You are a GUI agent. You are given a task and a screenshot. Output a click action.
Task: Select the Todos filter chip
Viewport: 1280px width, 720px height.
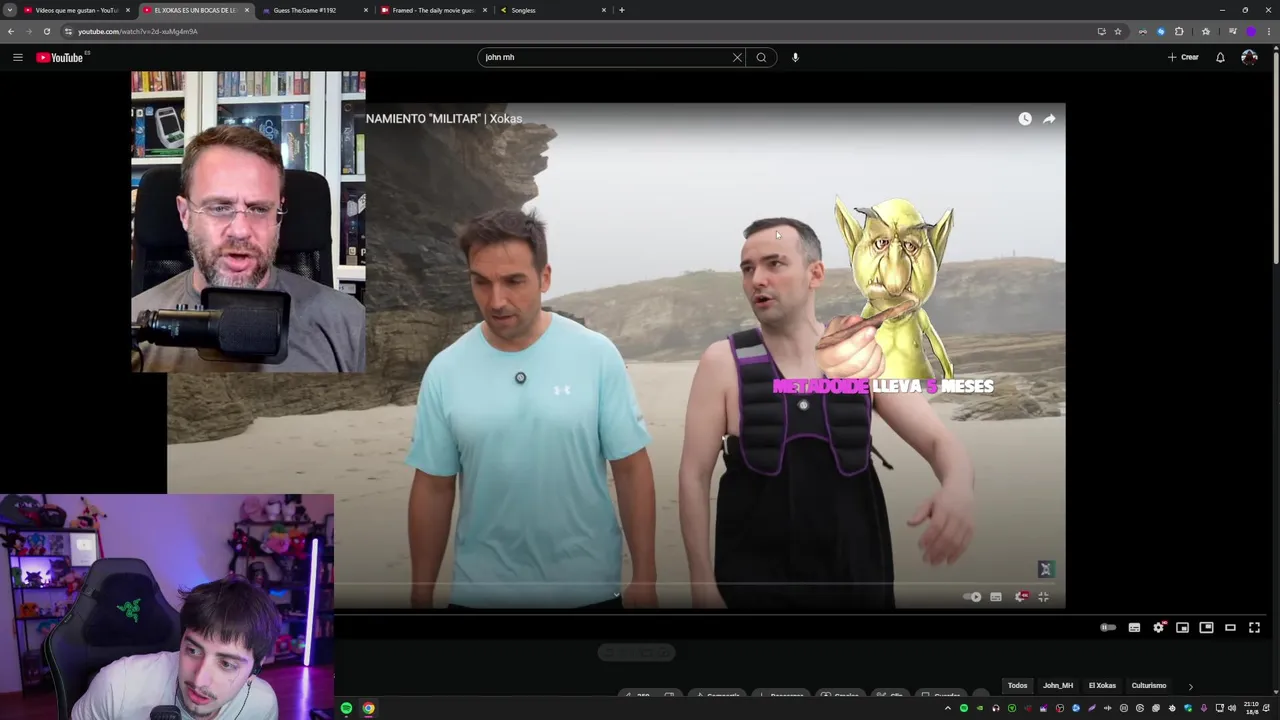click(1017, 686)
